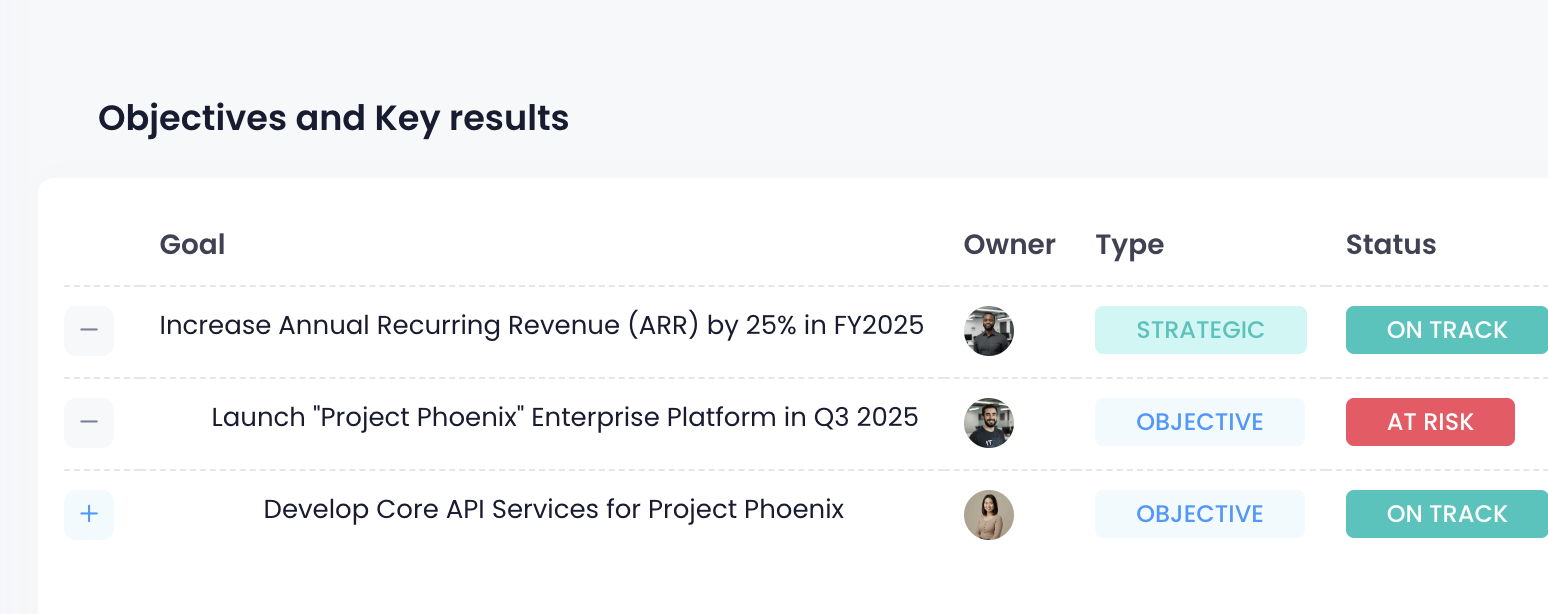Click OBJECTIVE badge on Project Phoenix launch row
The width and height of the screenshot is (1548, 614).
[x=1200, y=422]
